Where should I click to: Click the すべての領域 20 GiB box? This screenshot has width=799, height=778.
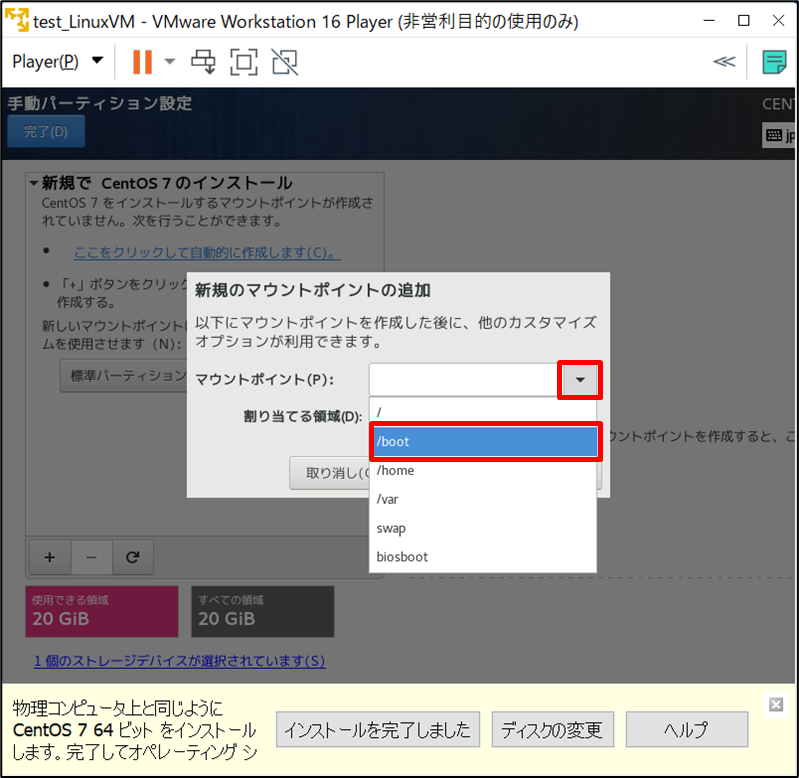tap(263, 611)
